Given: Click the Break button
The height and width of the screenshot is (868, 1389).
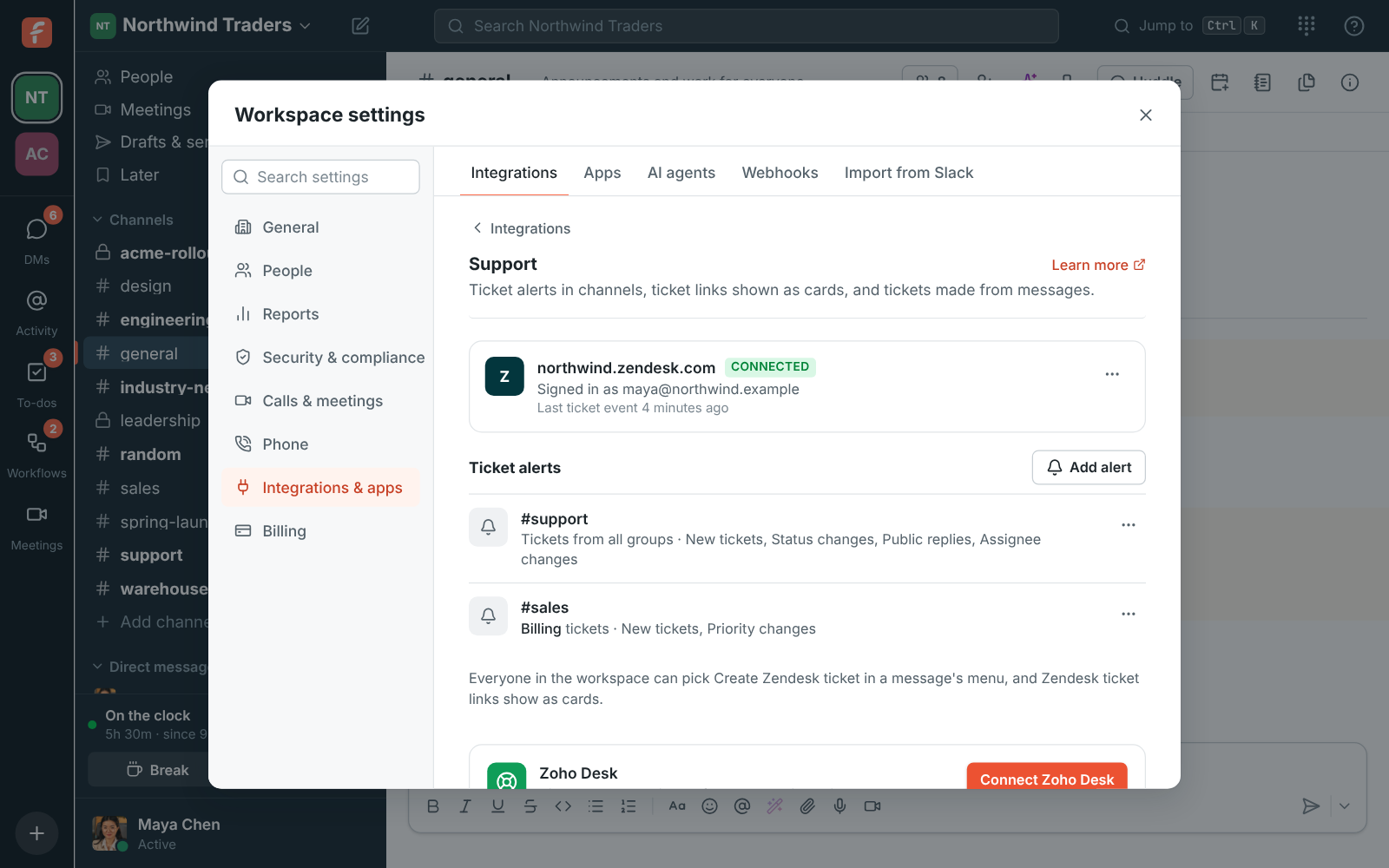Looking at the screenshot, I should [x=148, y=770].
